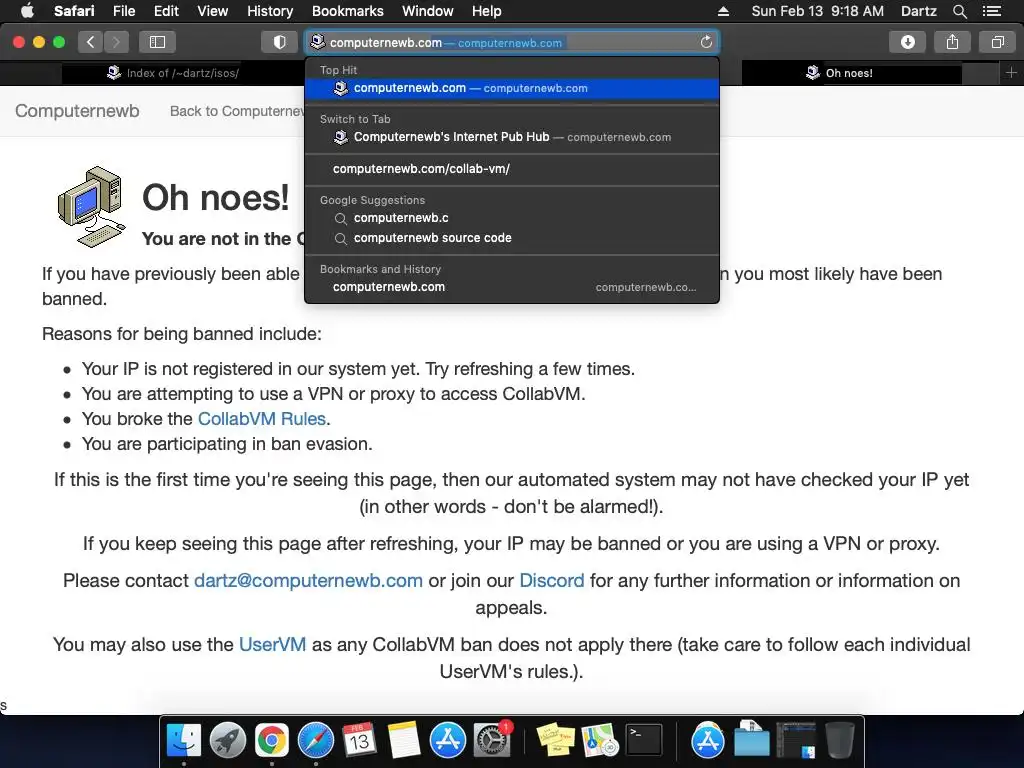Choose the Top Hit computernewb.com suggestion
The height and width of the screenshot is (768, 1024).
(x=512, y=88)
